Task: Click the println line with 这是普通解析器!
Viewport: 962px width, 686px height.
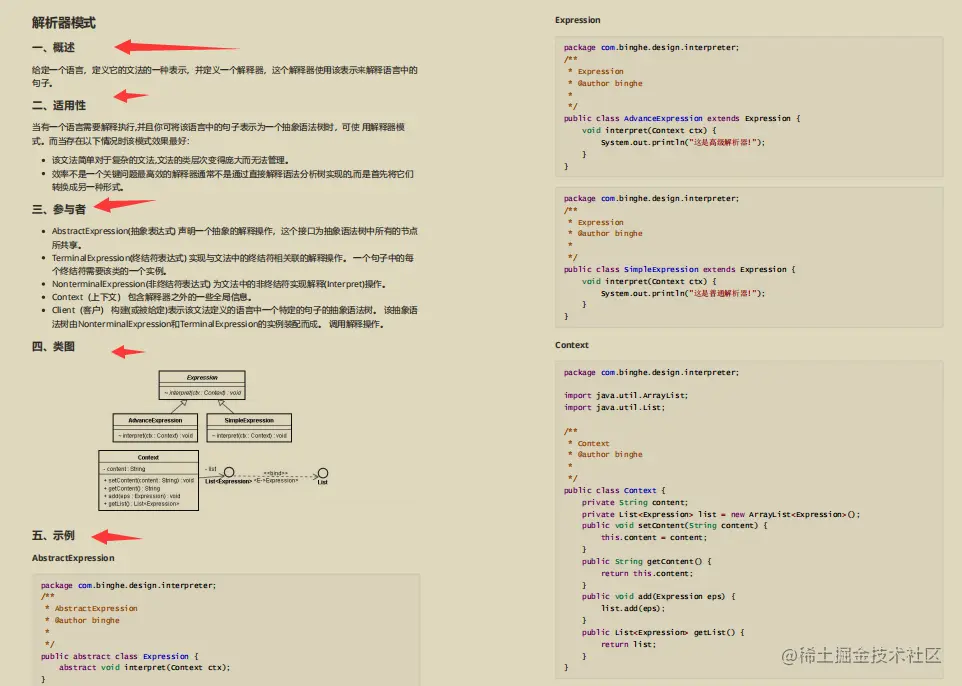Action: point(683,293)
